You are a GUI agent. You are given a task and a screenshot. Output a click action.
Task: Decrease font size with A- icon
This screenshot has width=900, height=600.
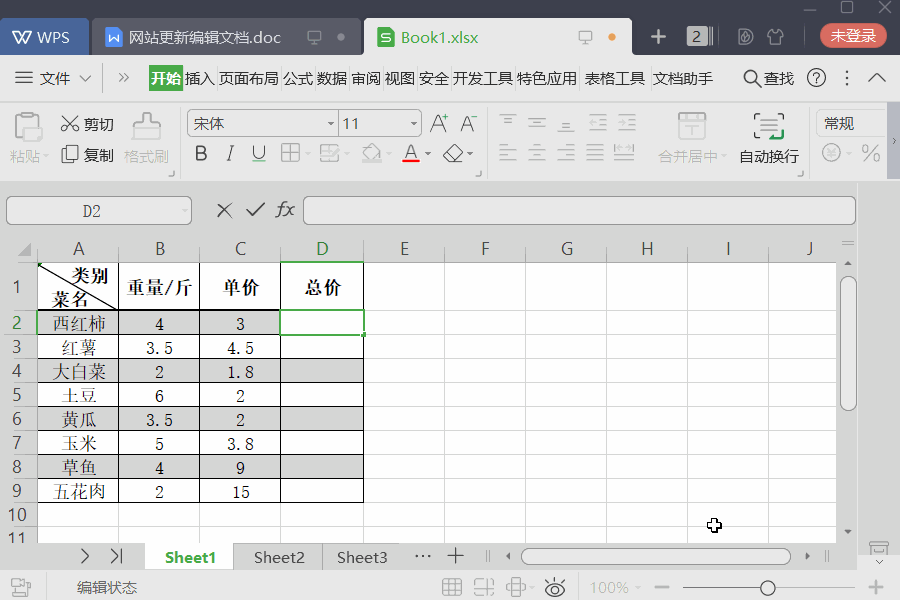pos(468,123)
